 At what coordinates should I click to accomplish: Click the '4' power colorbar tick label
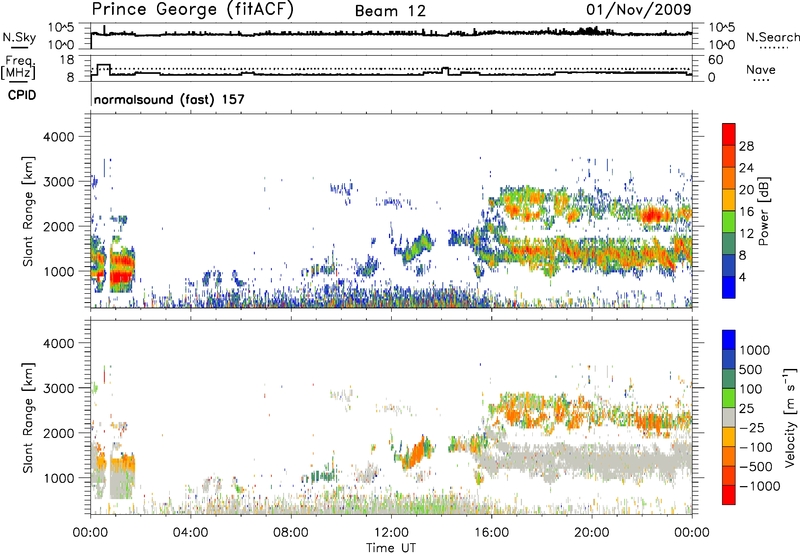pyautogui.click(x=742, y=277)
